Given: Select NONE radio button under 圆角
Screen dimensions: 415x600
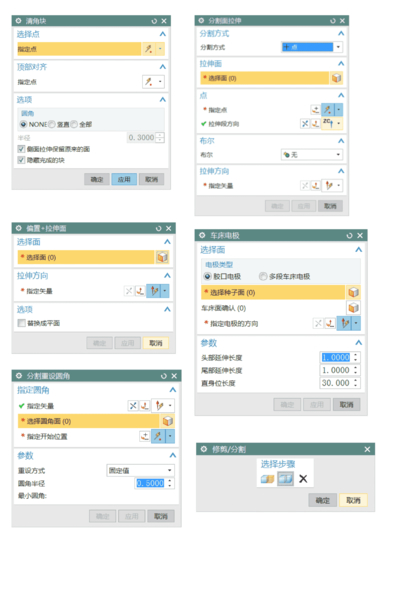Looking at the screenshot, I should tap(23, 124).
